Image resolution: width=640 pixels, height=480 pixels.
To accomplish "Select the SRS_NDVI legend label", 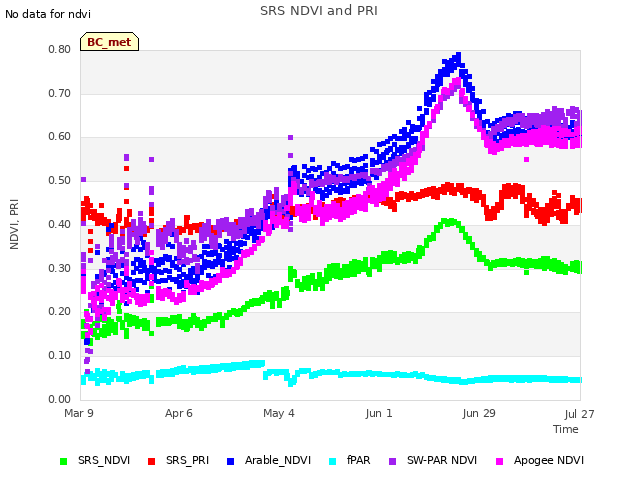I will coord(104,460).
